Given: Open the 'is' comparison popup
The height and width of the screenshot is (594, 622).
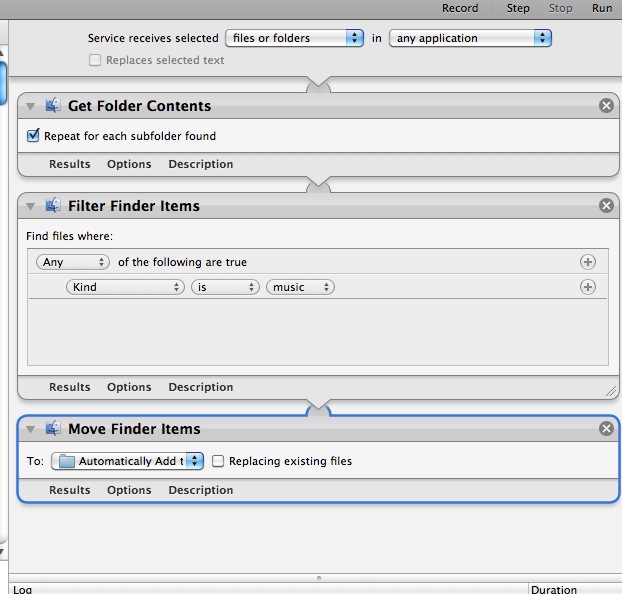Looking at the screenshot, I should click(x=225, y=287).
